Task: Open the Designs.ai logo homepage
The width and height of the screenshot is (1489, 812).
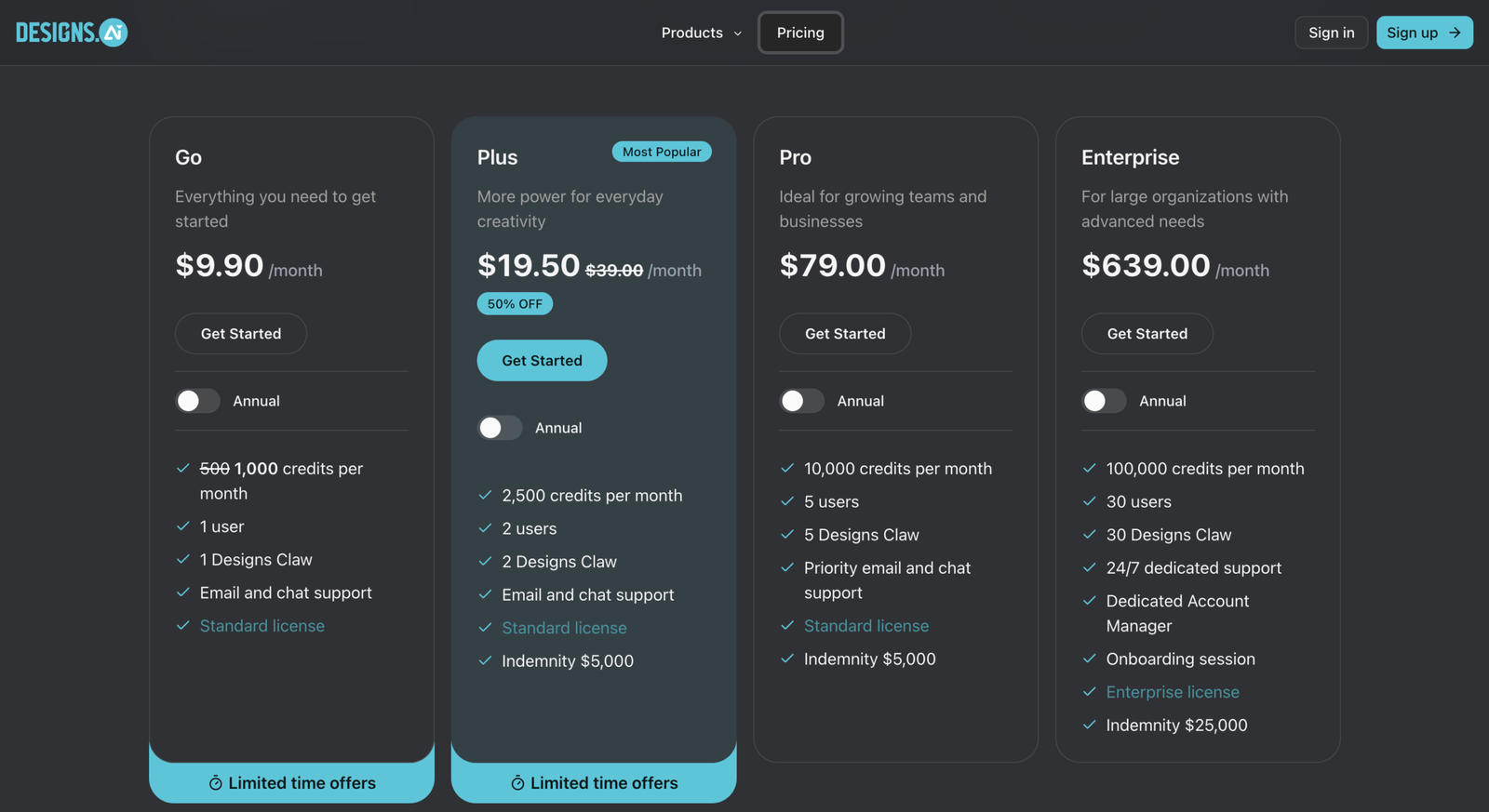Action: 72,33
